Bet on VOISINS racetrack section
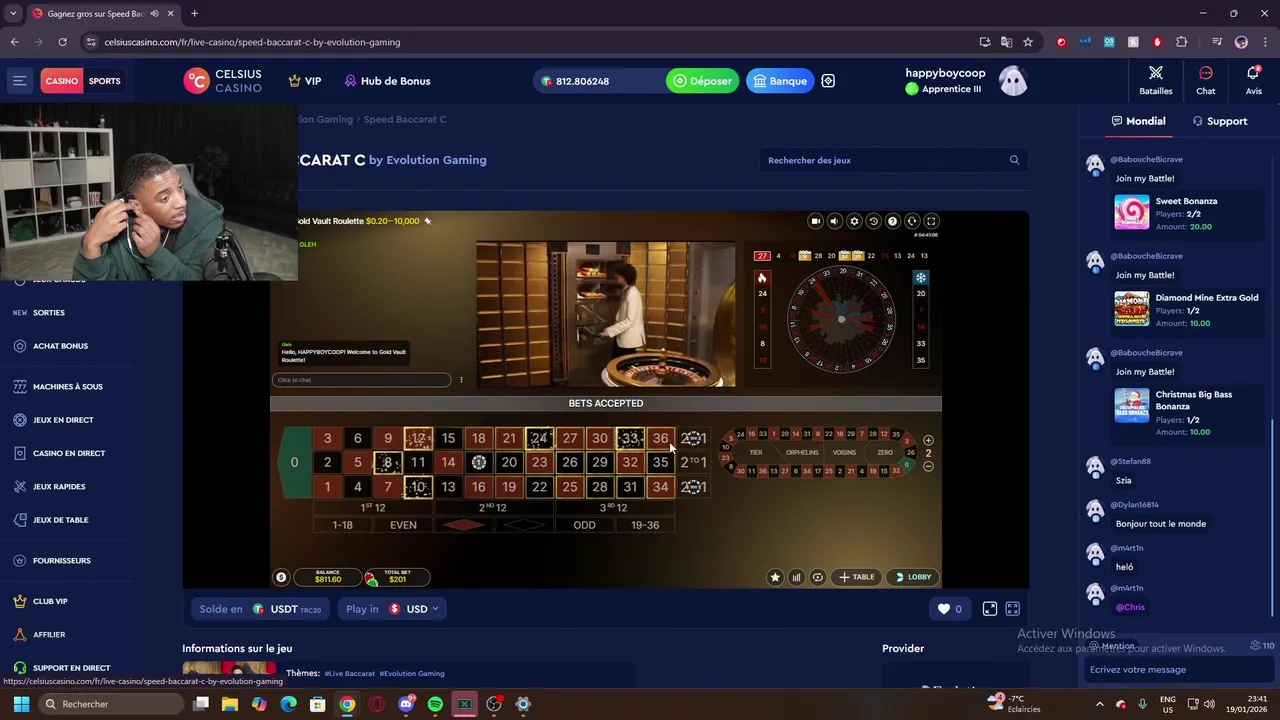Image resolution: width=1280 pixels, height=720 pixels. [845, 452]
